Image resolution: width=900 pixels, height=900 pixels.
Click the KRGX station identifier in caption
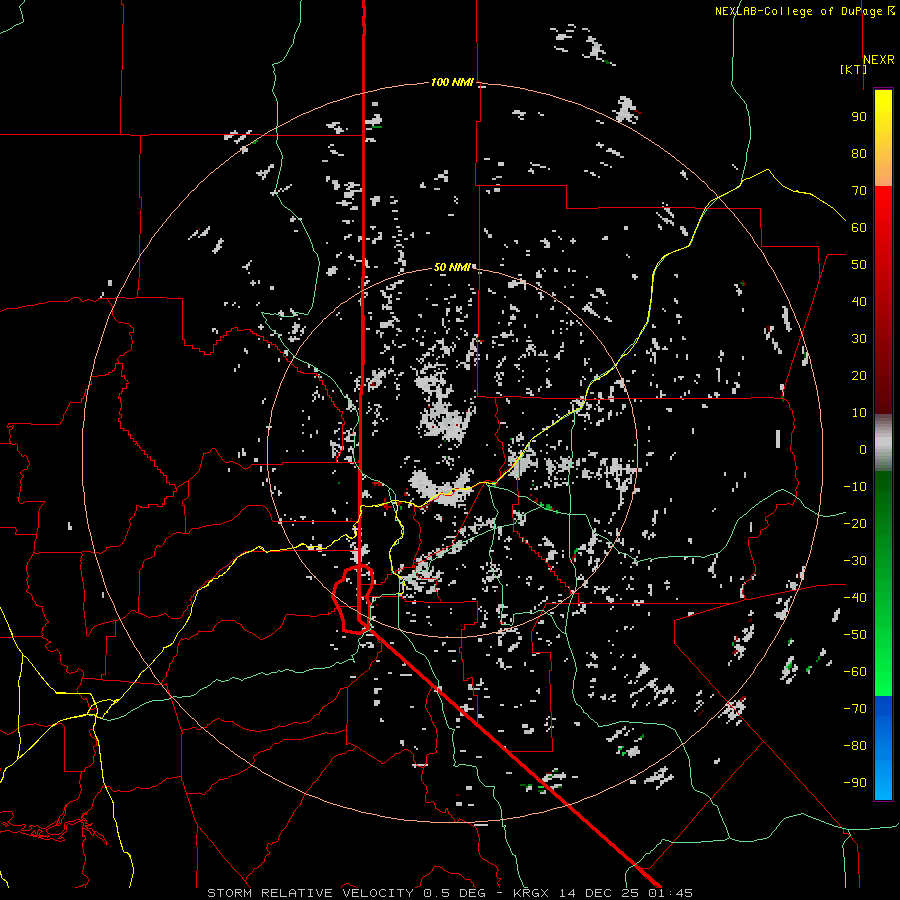click(532, 893)
